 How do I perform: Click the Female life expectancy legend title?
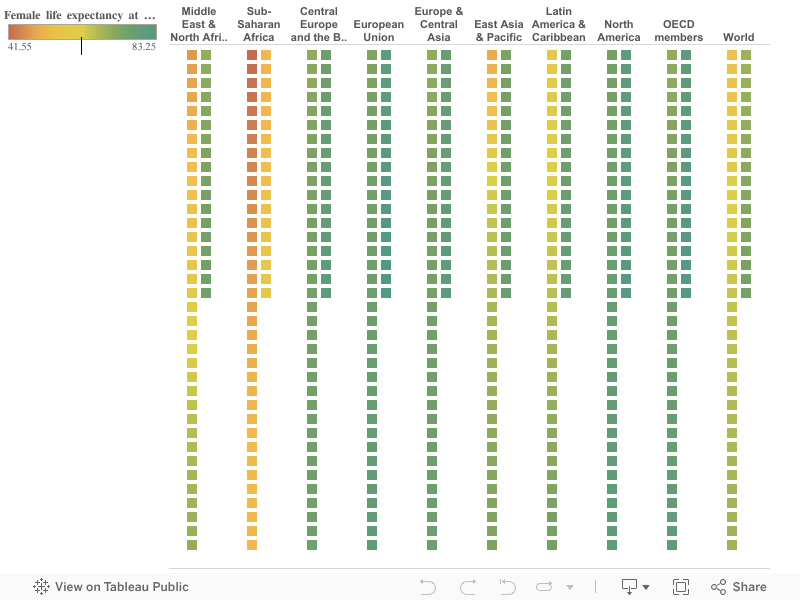(x=80, y=15)
